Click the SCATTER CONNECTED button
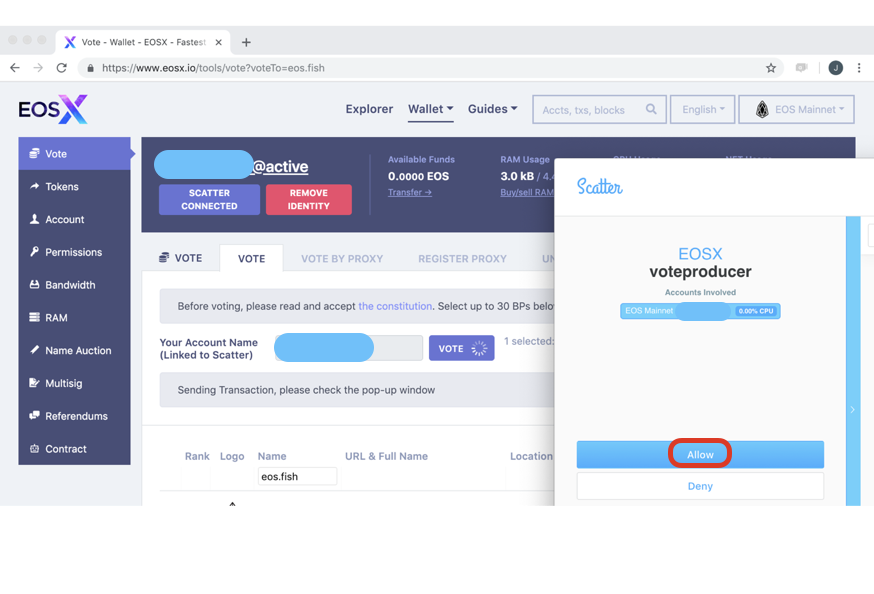Image resolution: width=874 pixels, height=594 pixels. point(209,199)
